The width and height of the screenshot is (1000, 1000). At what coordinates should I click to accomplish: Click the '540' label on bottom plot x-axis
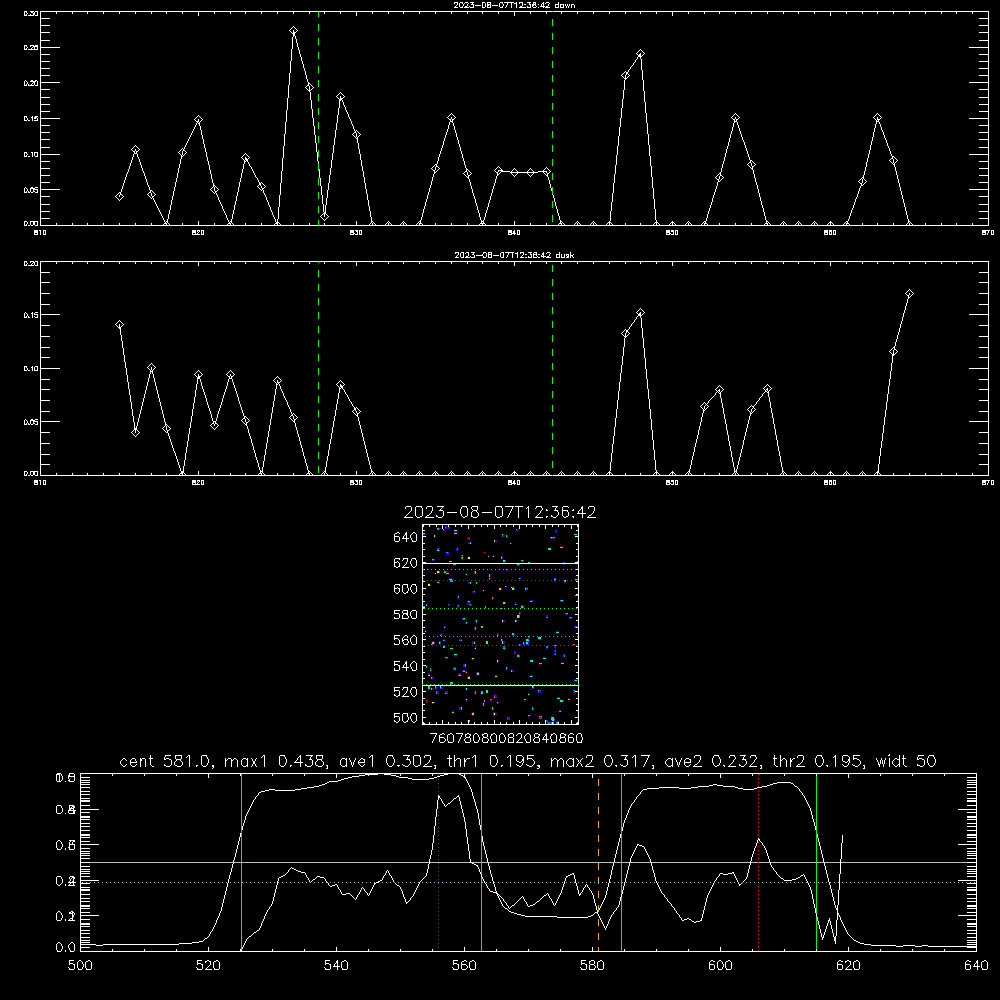pyautogui.click(x=336, y=966)
